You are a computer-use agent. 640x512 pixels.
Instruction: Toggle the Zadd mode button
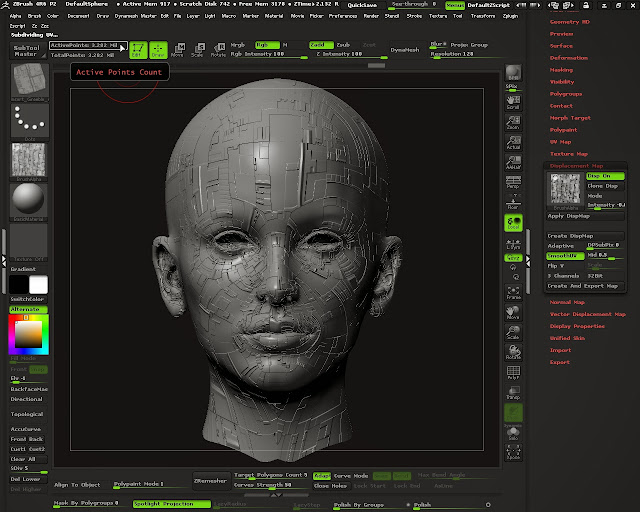tap(319, 45)
